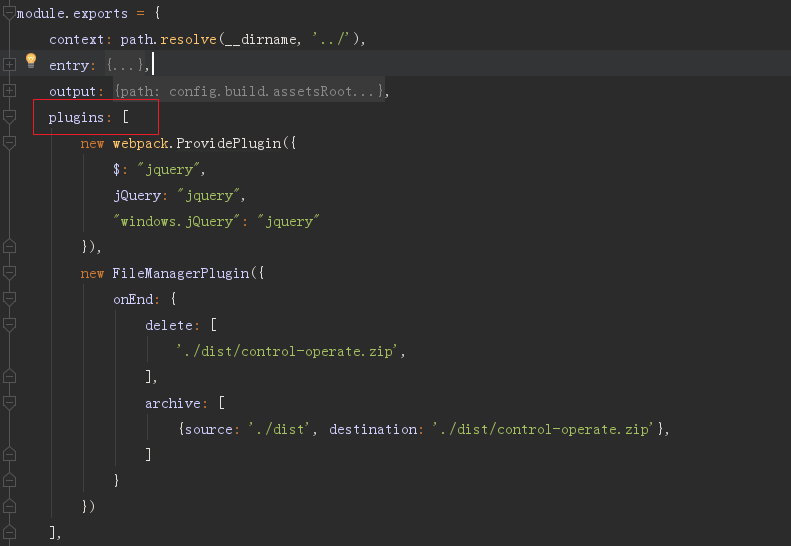Screen dimensions: 791x546
Task: Click the word module in first line
Action: click(x=42, y=13)
